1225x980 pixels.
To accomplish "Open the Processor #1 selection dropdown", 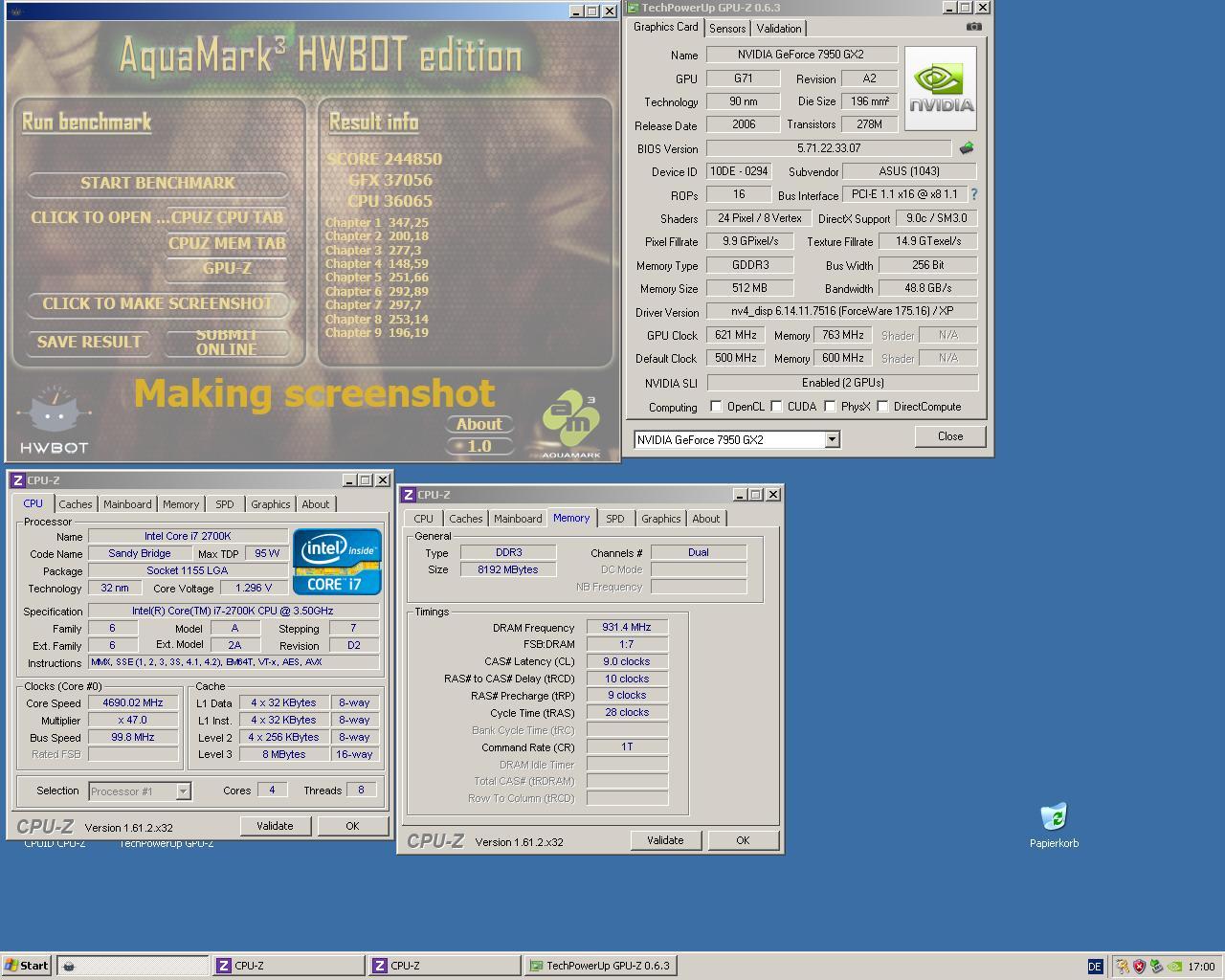I will pos(183,791).
